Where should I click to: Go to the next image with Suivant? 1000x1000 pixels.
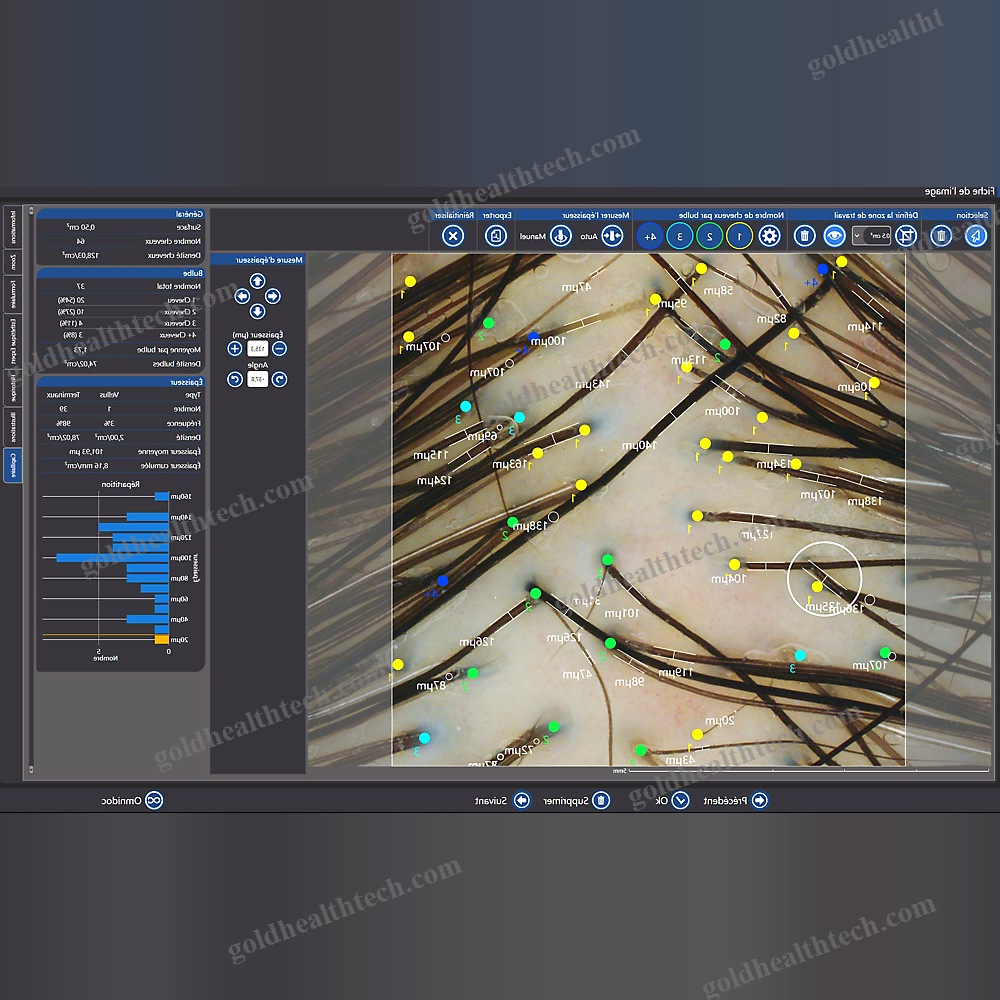(503, 800)
